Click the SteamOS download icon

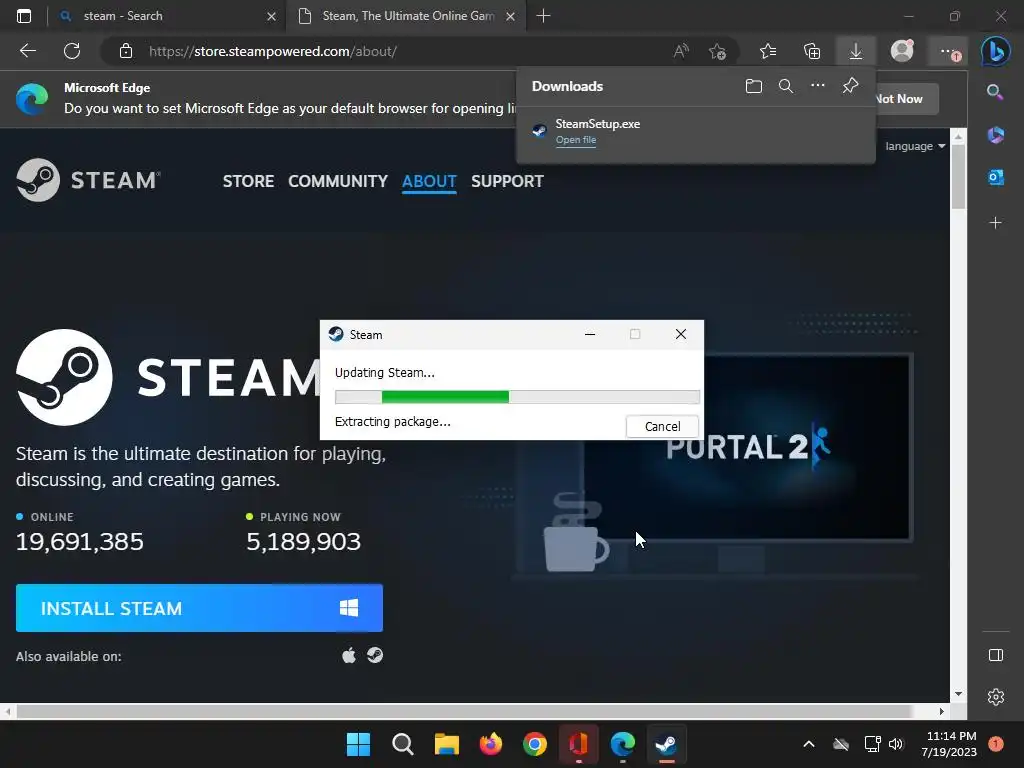click(x=375, y=654)
